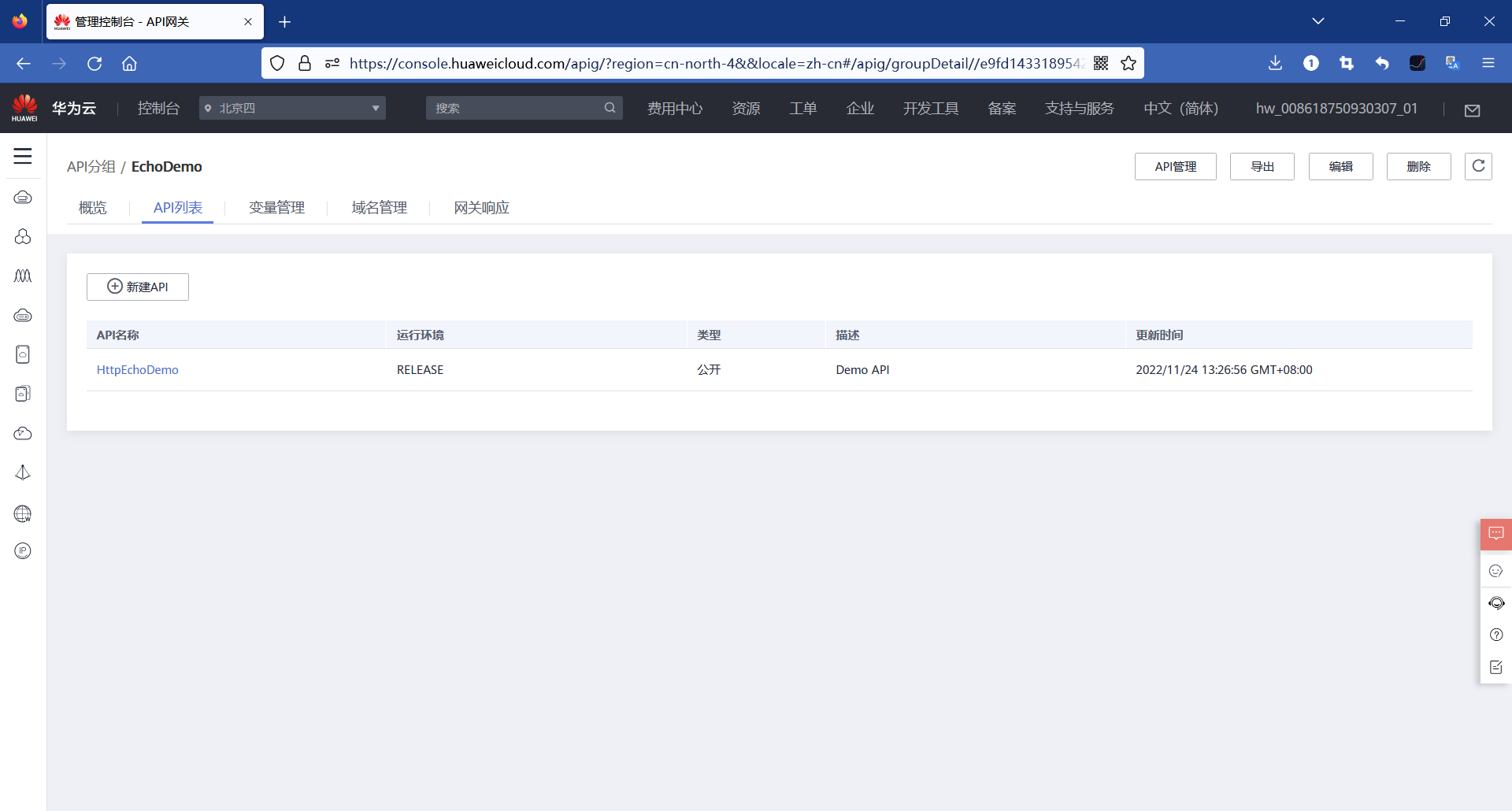The width and height of the screenshot is (1512, 811).
Task: Open a new browser tab
Action: tap(285, 21)
